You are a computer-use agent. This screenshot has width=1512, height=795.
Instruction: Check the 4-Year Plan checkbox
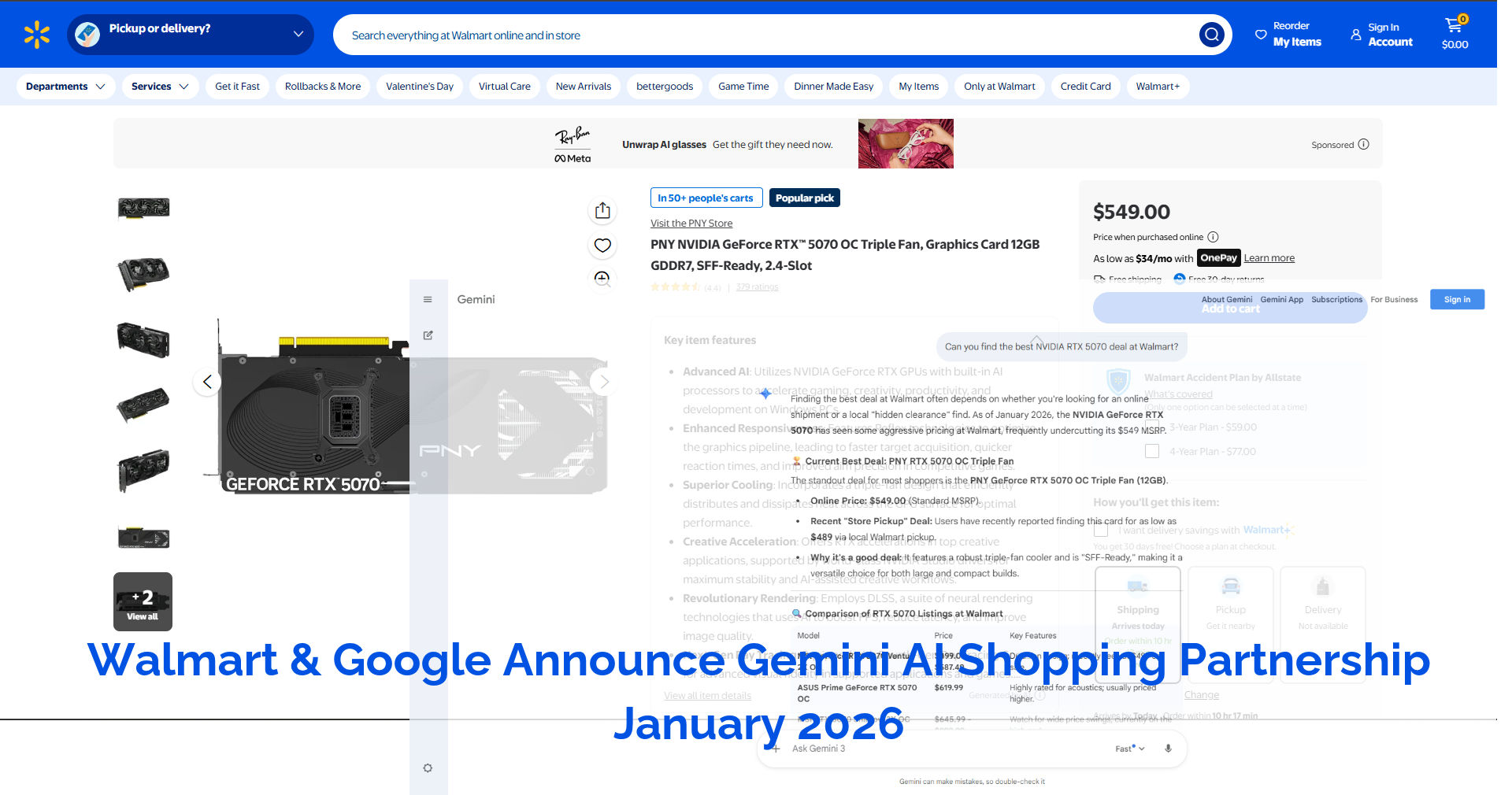(x=1152, y=452)
